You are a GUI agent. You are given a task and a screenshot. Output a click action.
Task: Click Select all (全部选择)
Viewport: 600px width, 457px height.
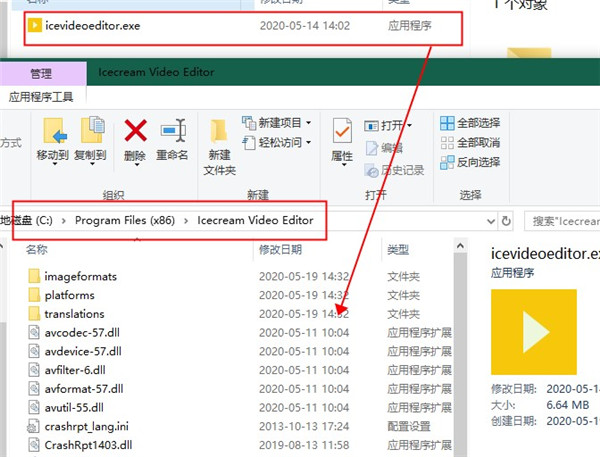point(470,123)
